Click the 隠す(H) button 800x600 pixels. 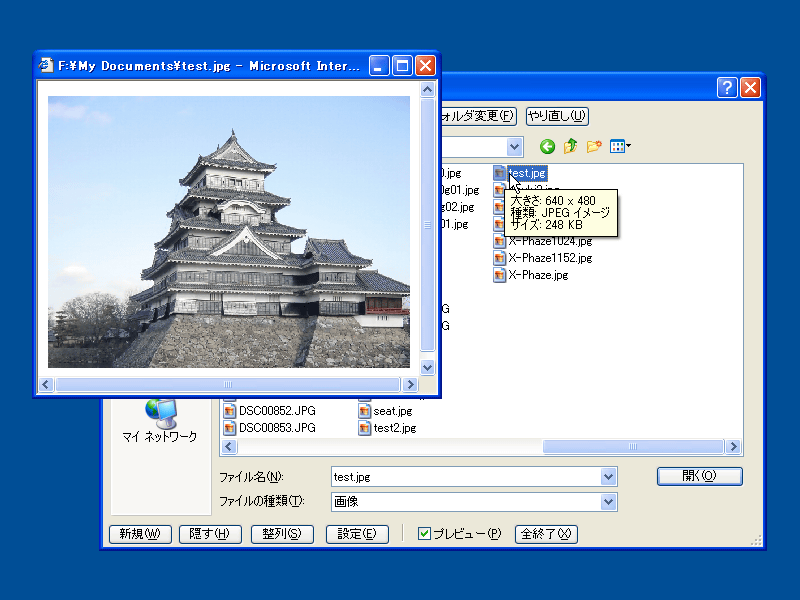pos(210,534)
